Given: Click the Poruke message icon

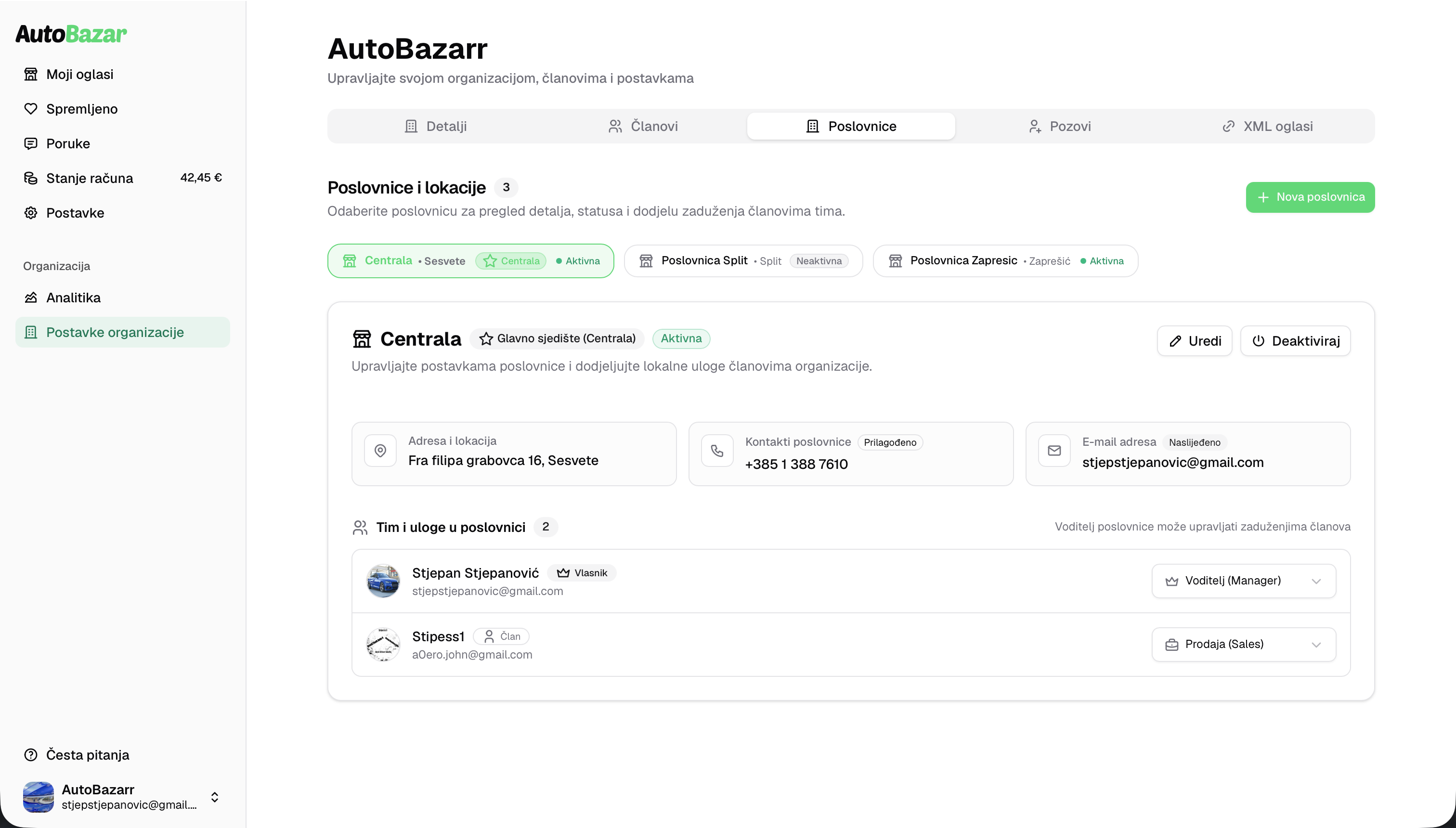Looking at the screenshot, I should [31, 144].
